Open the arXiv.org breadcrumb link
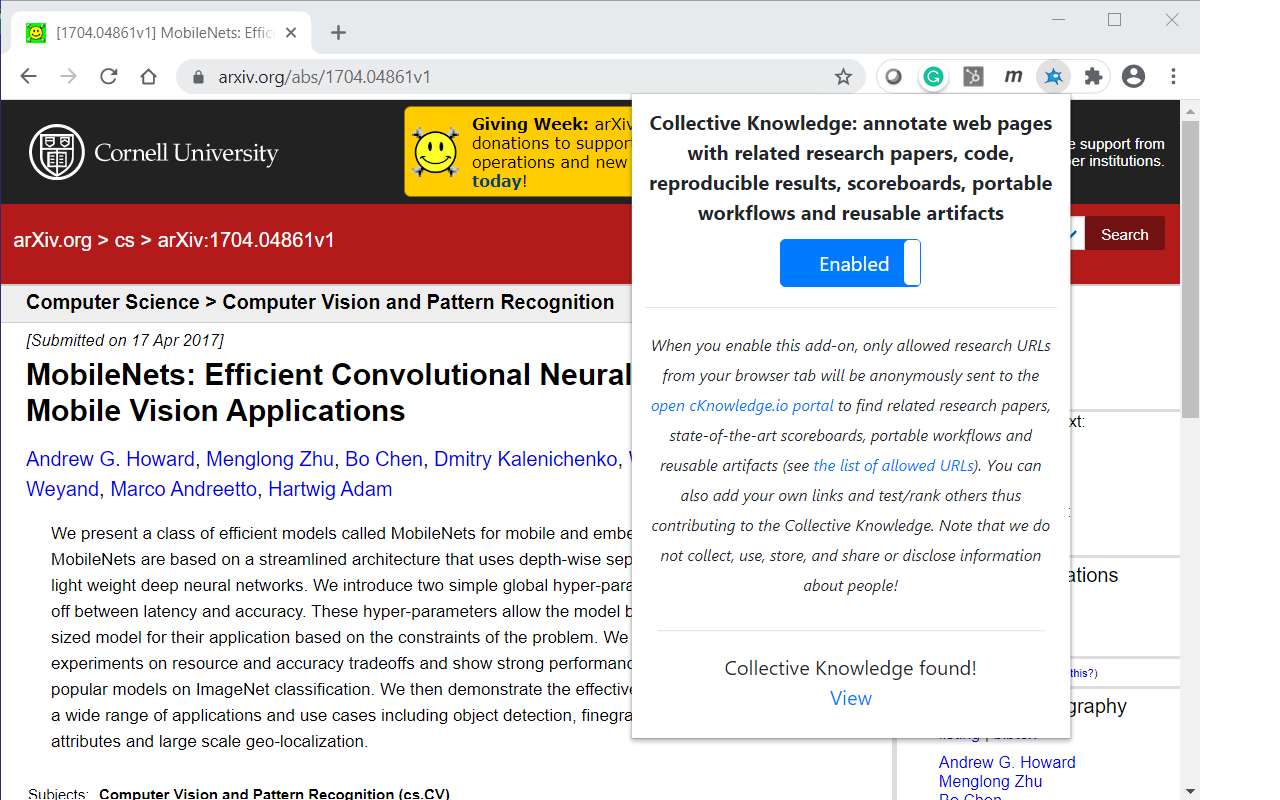 pos(52,240)
